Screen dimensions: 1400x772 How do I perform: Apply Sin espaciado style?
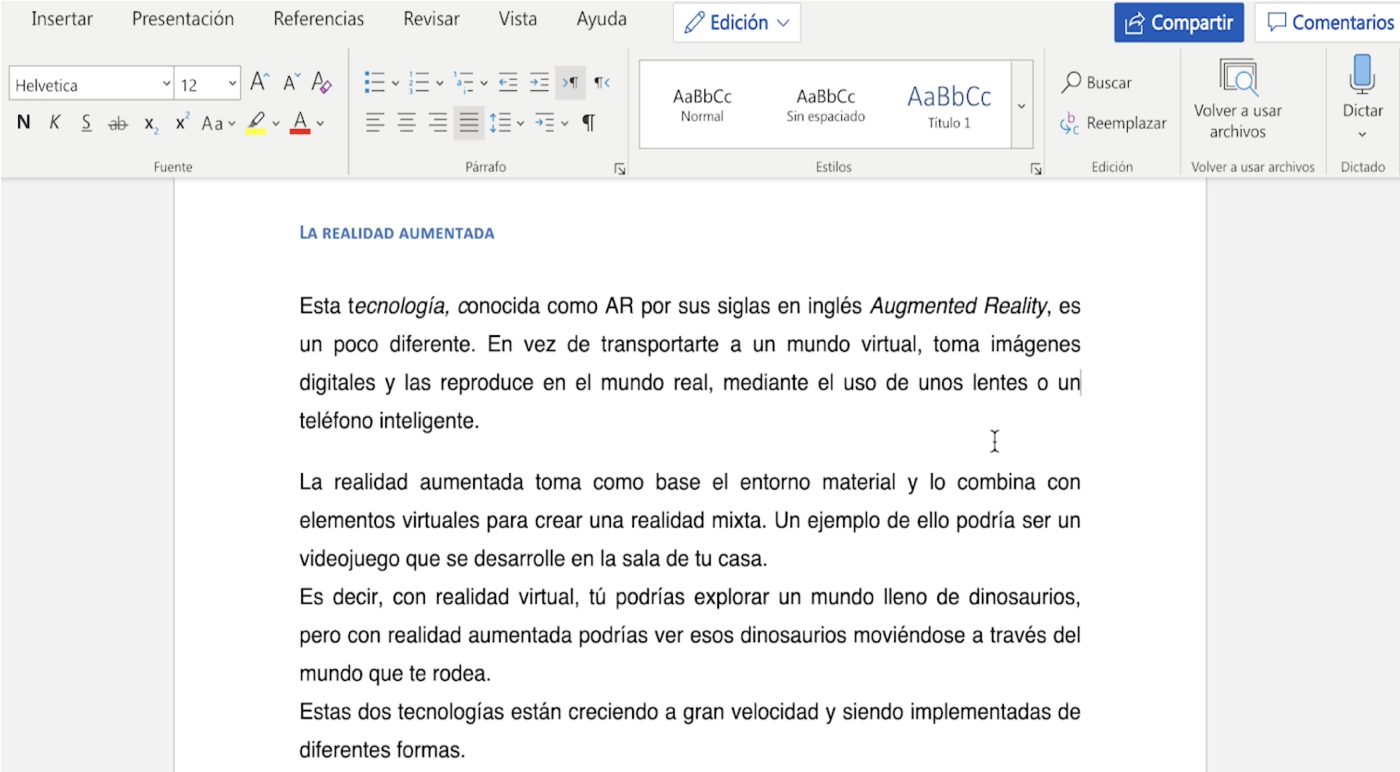click(x=826, y=104)
